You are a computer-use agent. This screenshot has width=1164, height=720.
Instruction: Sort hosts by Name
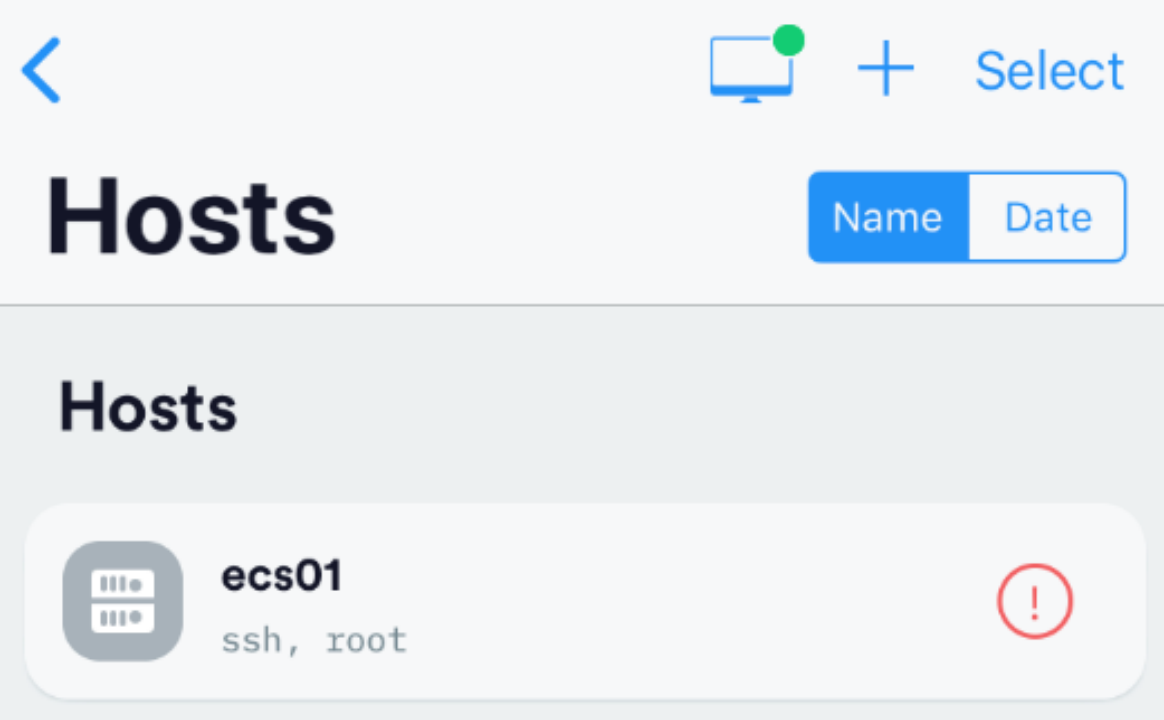coord(888,217)
